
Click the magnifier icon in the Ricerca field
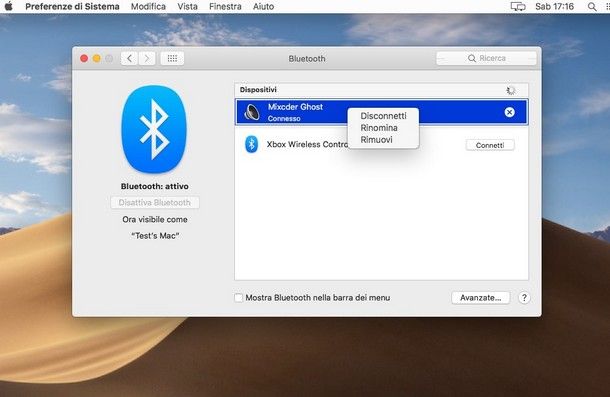472,58
